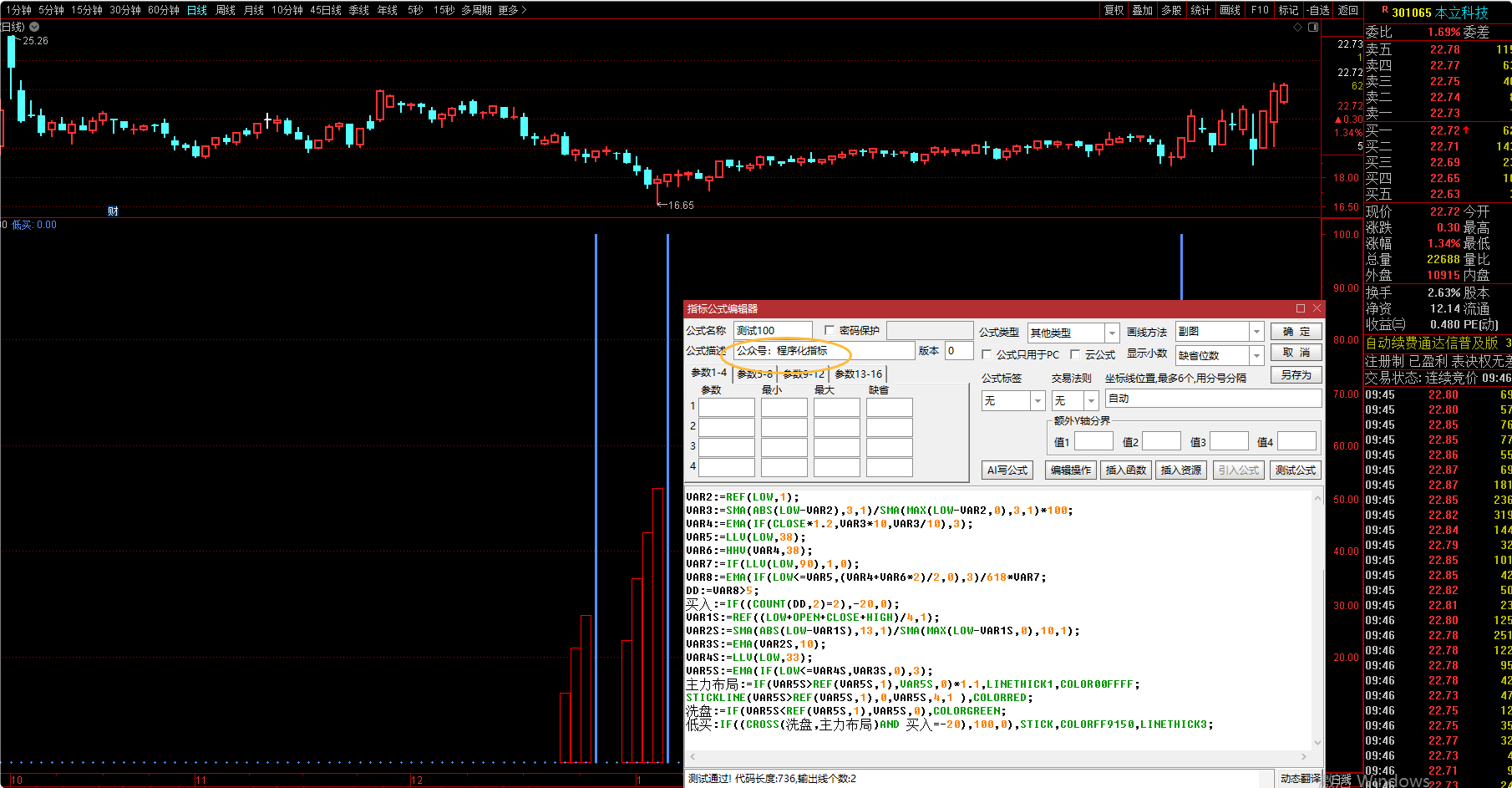This screenshot has height=788, width=1512.
Task: Maximize the 指标公式编辑器 dialog
Action: click(x=1301, y=308)
